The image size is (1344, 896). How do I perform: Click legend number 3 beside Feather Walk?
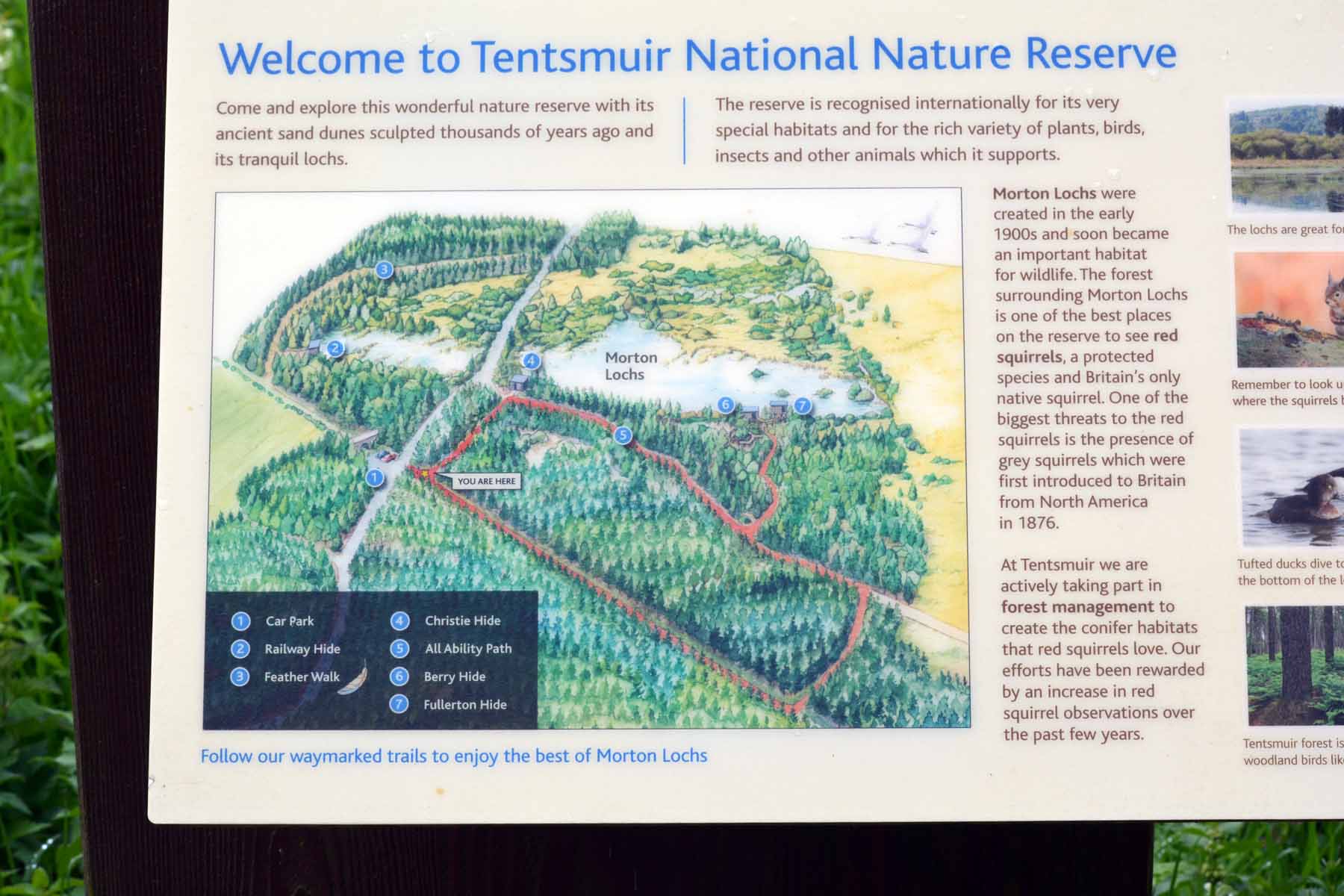(x=240, y=676)
